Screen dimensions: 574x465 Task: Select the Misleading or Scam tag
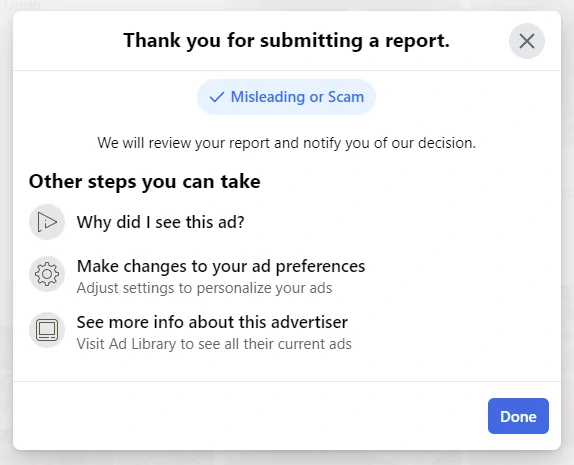[286, 97]
